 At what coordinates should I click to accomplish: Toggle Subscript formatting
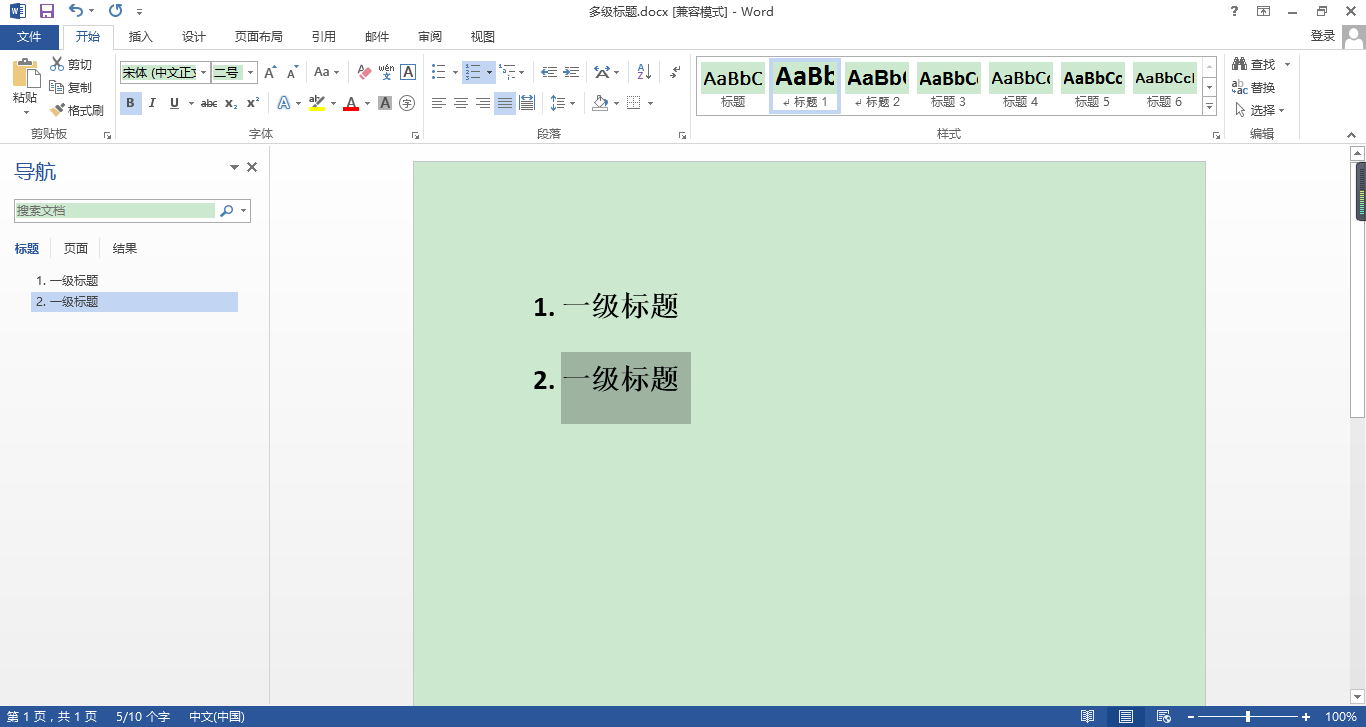pos(231,103)
